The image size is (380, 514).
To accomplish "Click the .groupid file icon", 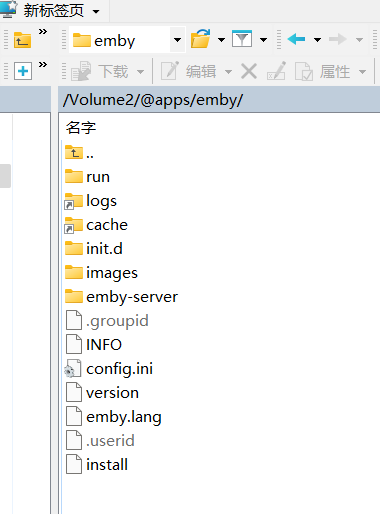I will [x=74, y=320].
